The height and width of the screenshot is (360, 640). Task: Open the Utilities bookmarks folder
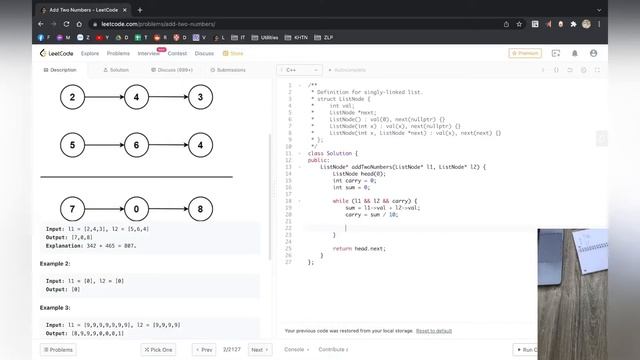point(265,37)
